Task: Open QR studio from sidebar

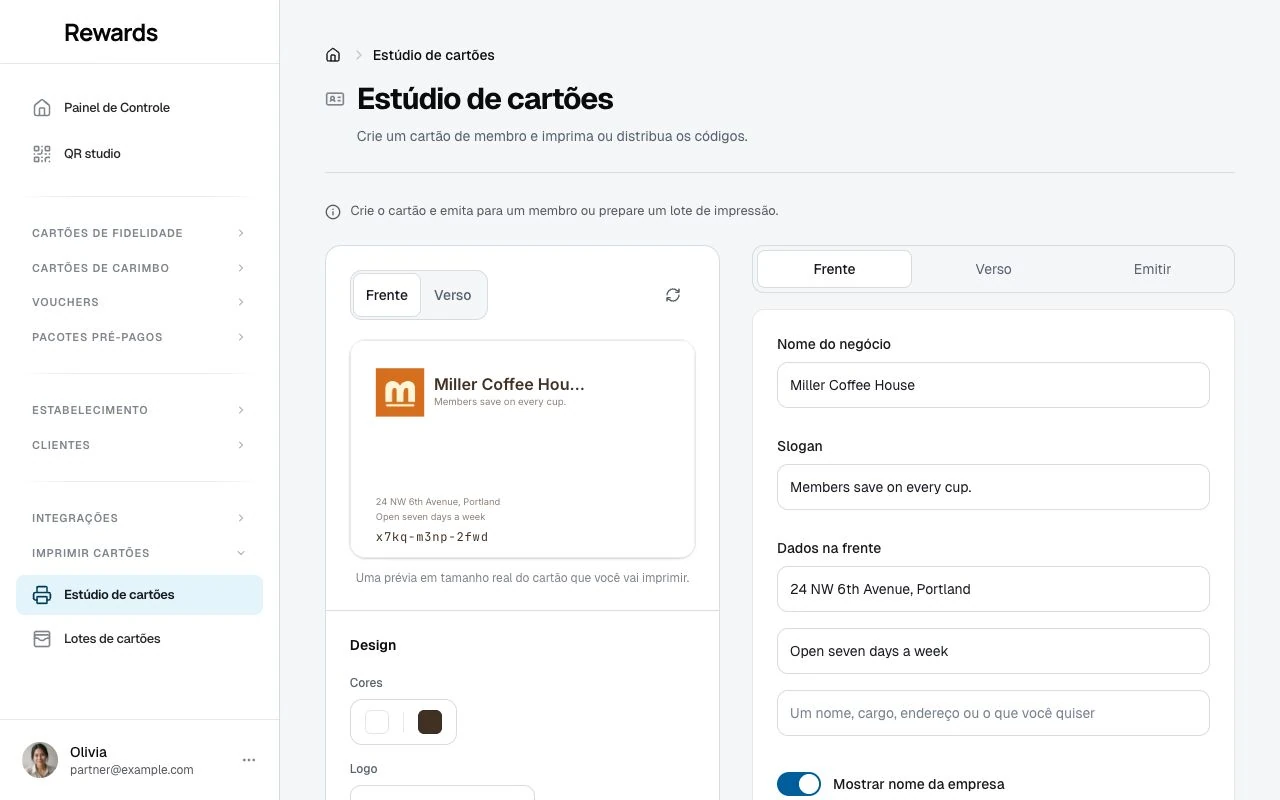Action: (139, 153)
